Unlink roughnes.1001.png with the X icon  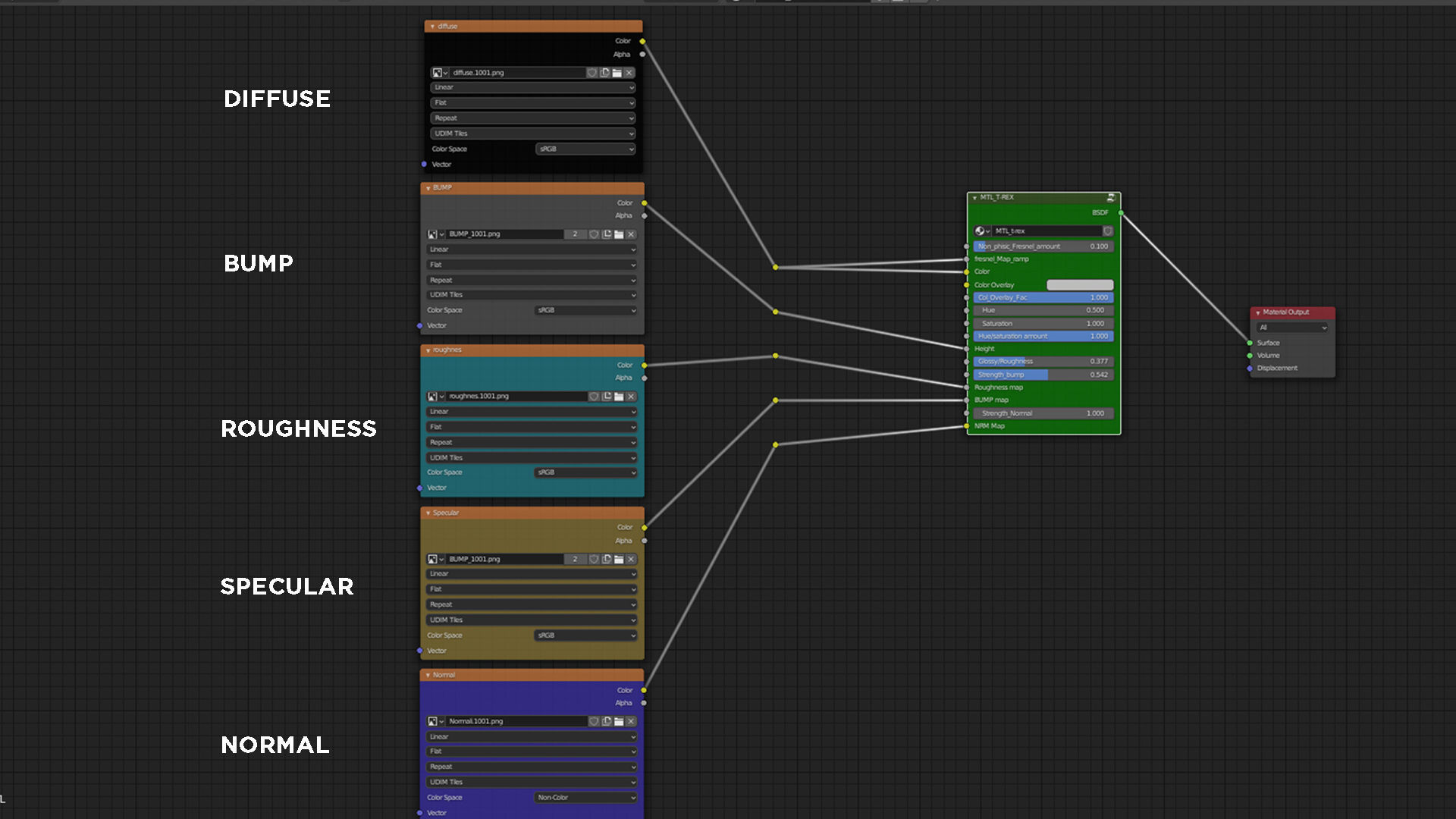(x=631, y=397)
